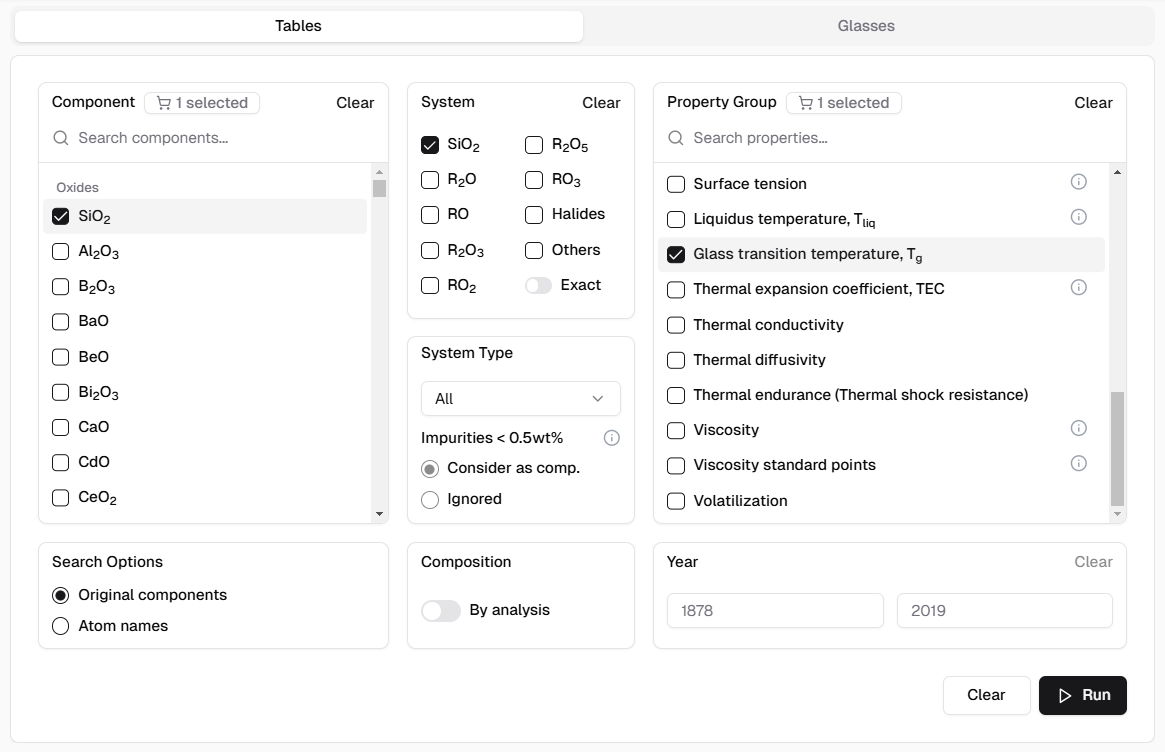
Task: Open the System Type dropdown
Action: pyautogui.click(x=520, y=398)
